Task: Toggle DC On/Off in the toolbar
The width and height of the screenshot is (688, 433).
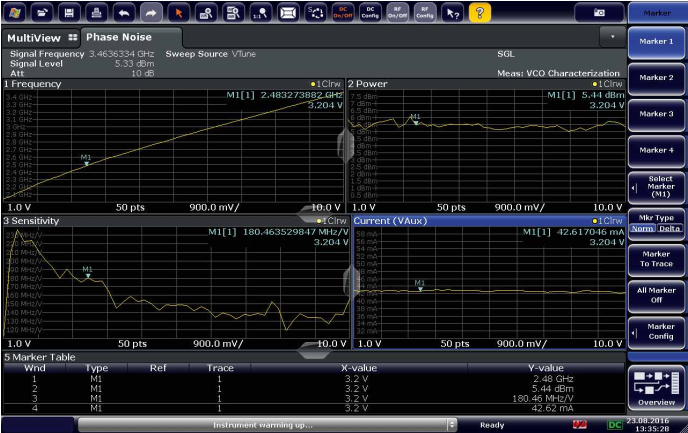Action: pos(342,12)
